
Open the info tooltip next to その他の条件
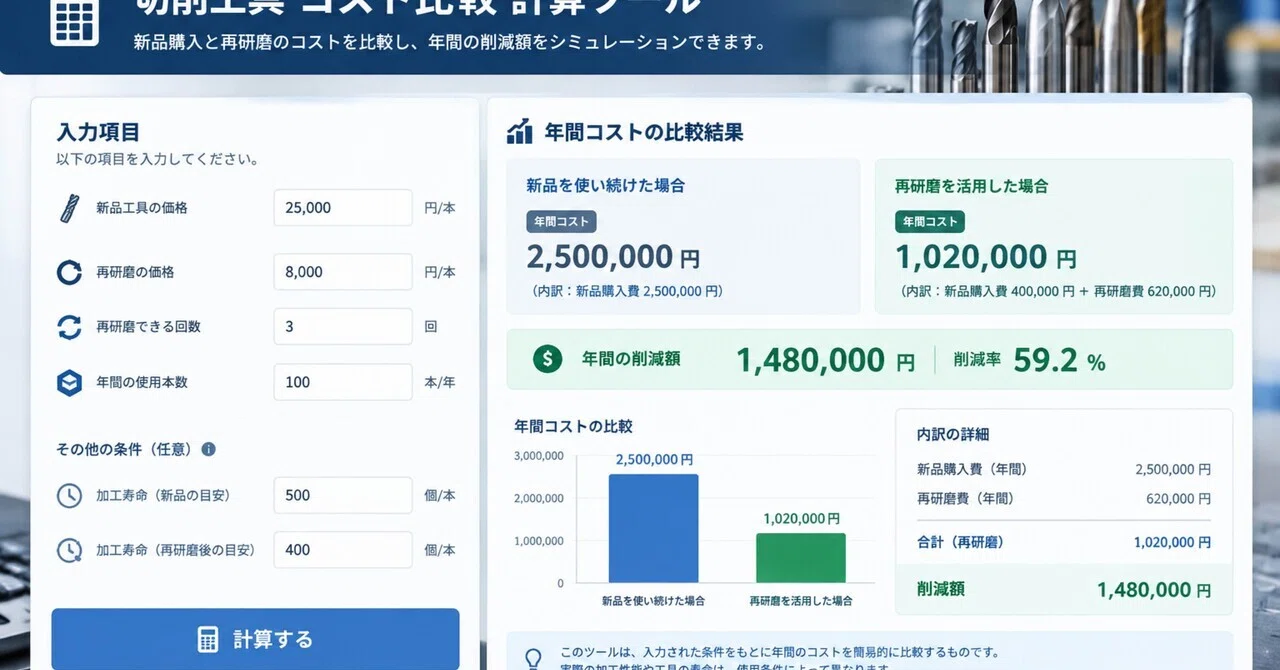click(x=208, y=449)
